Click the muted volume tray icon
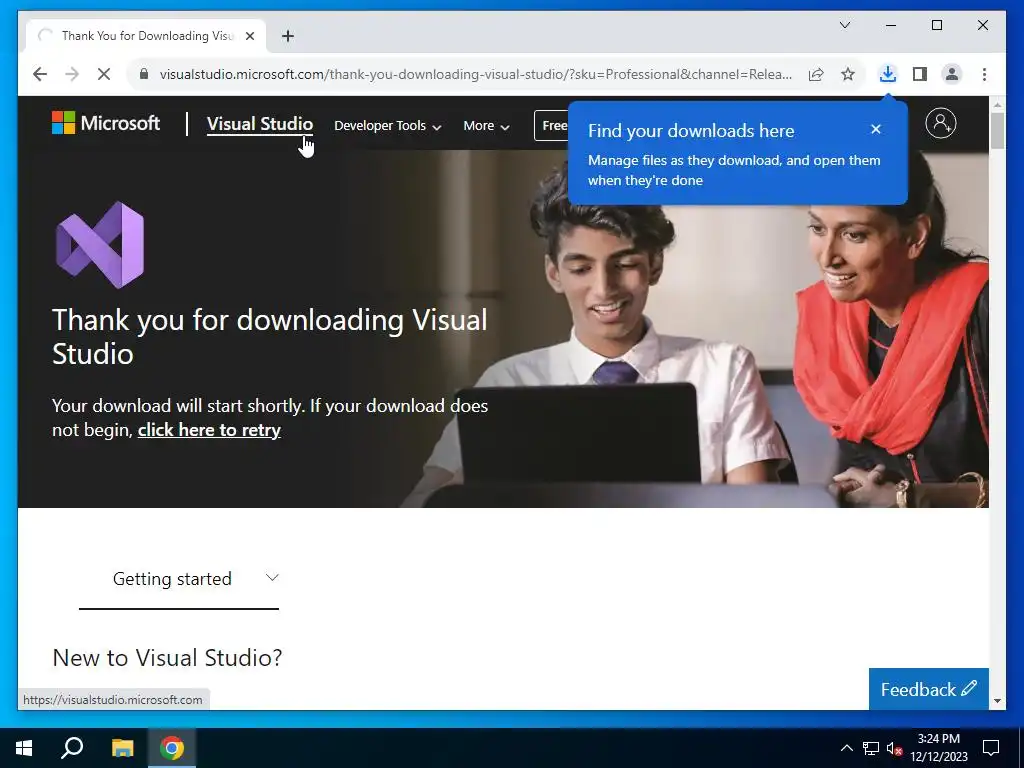This screenshot has width=1024, height=768. point(894,748)
